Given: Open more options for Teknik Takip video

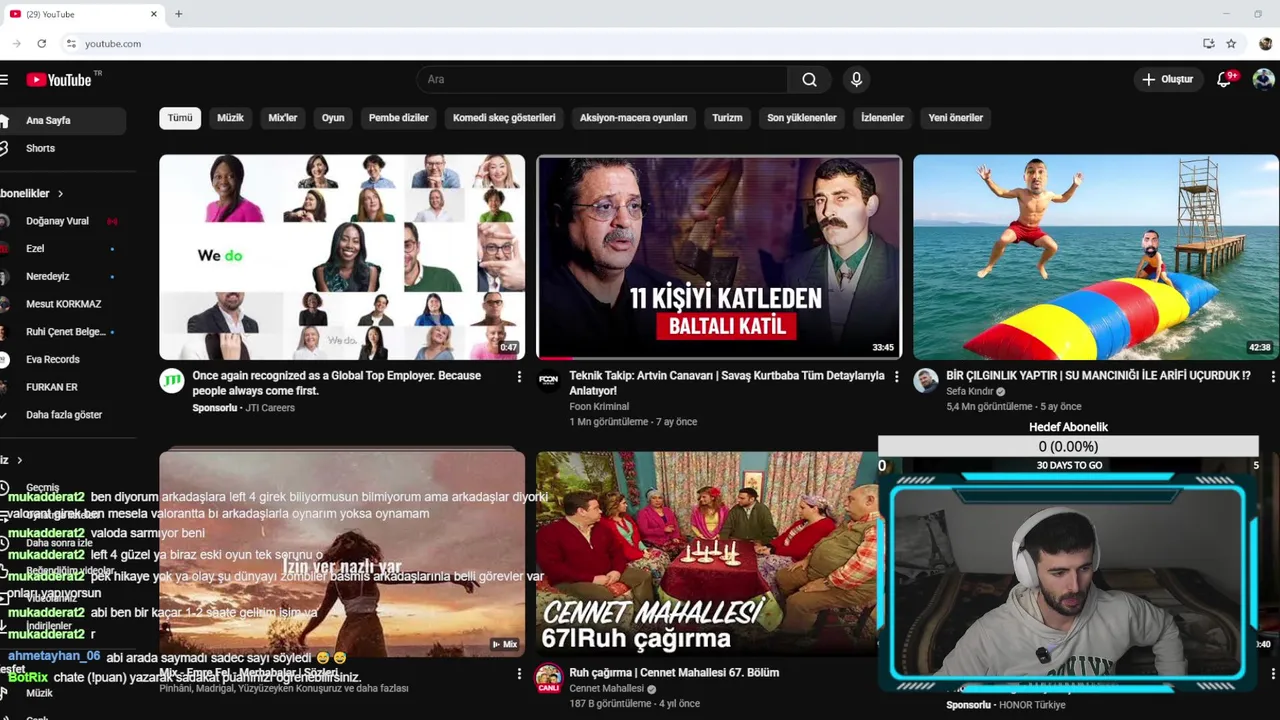Looking at the screenshot, I should tap(896, 377).
